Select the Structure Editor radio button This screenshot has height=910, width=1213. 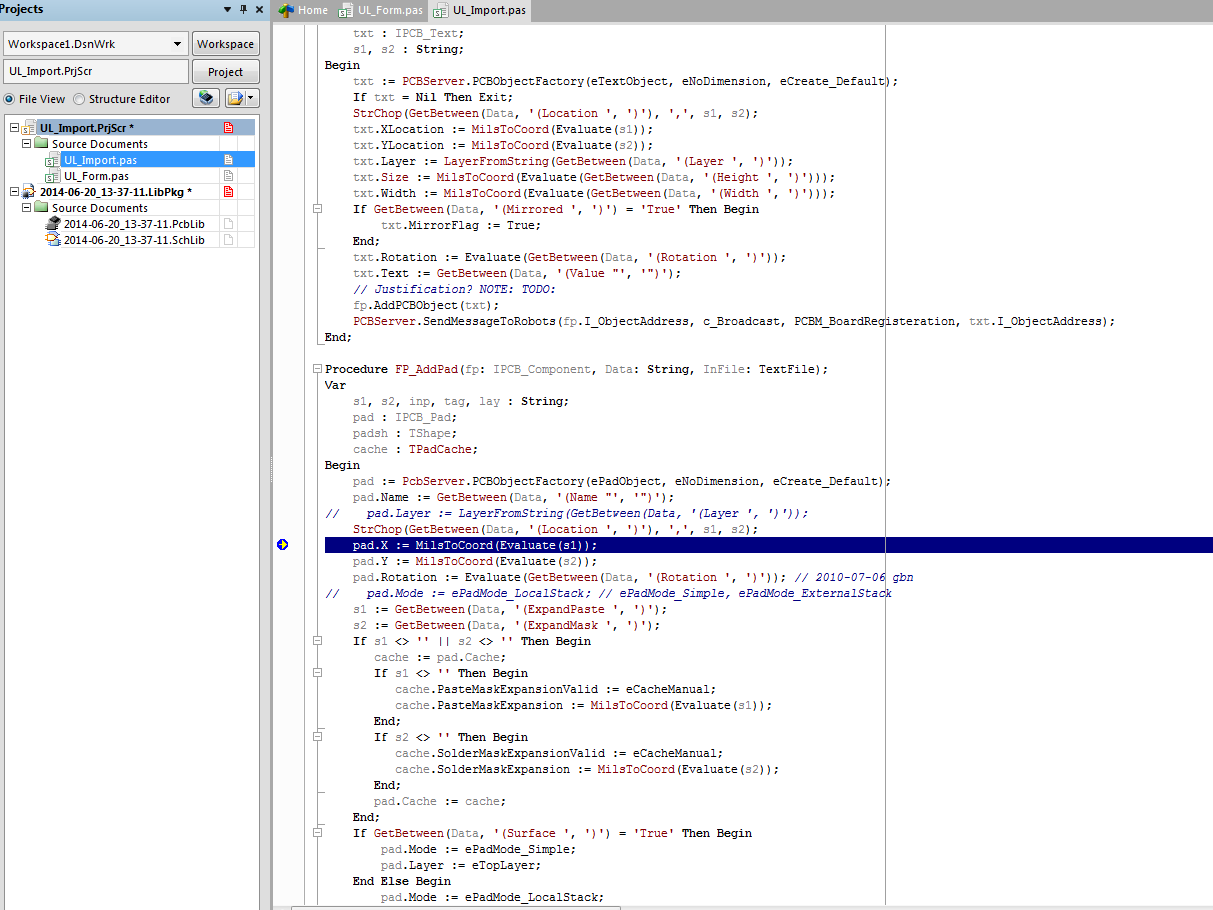(x=80, y=99)
